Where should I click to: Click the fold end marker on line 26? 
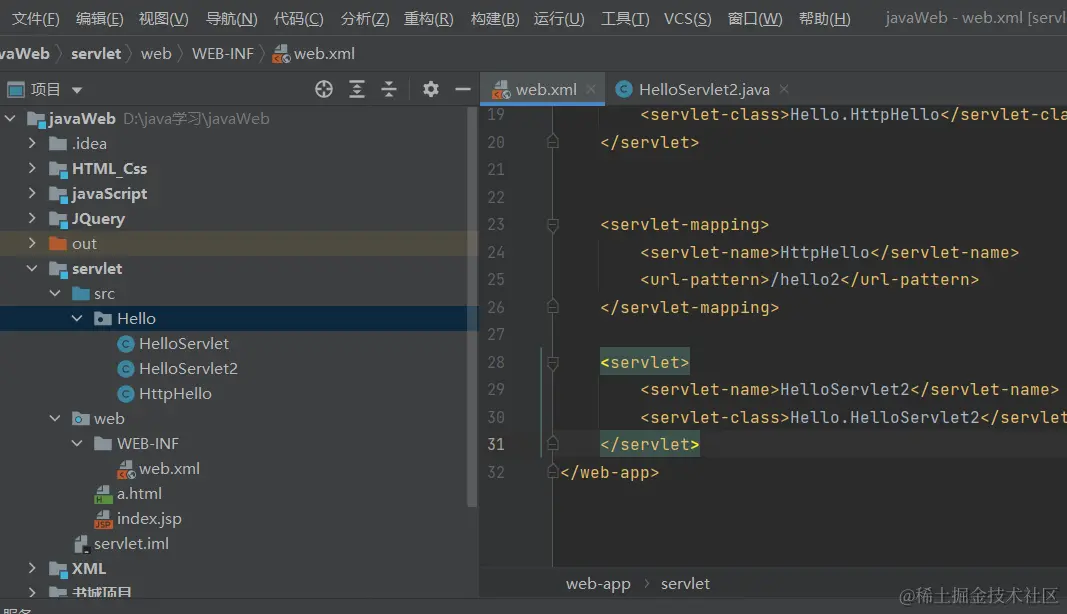tap(553, 307)
